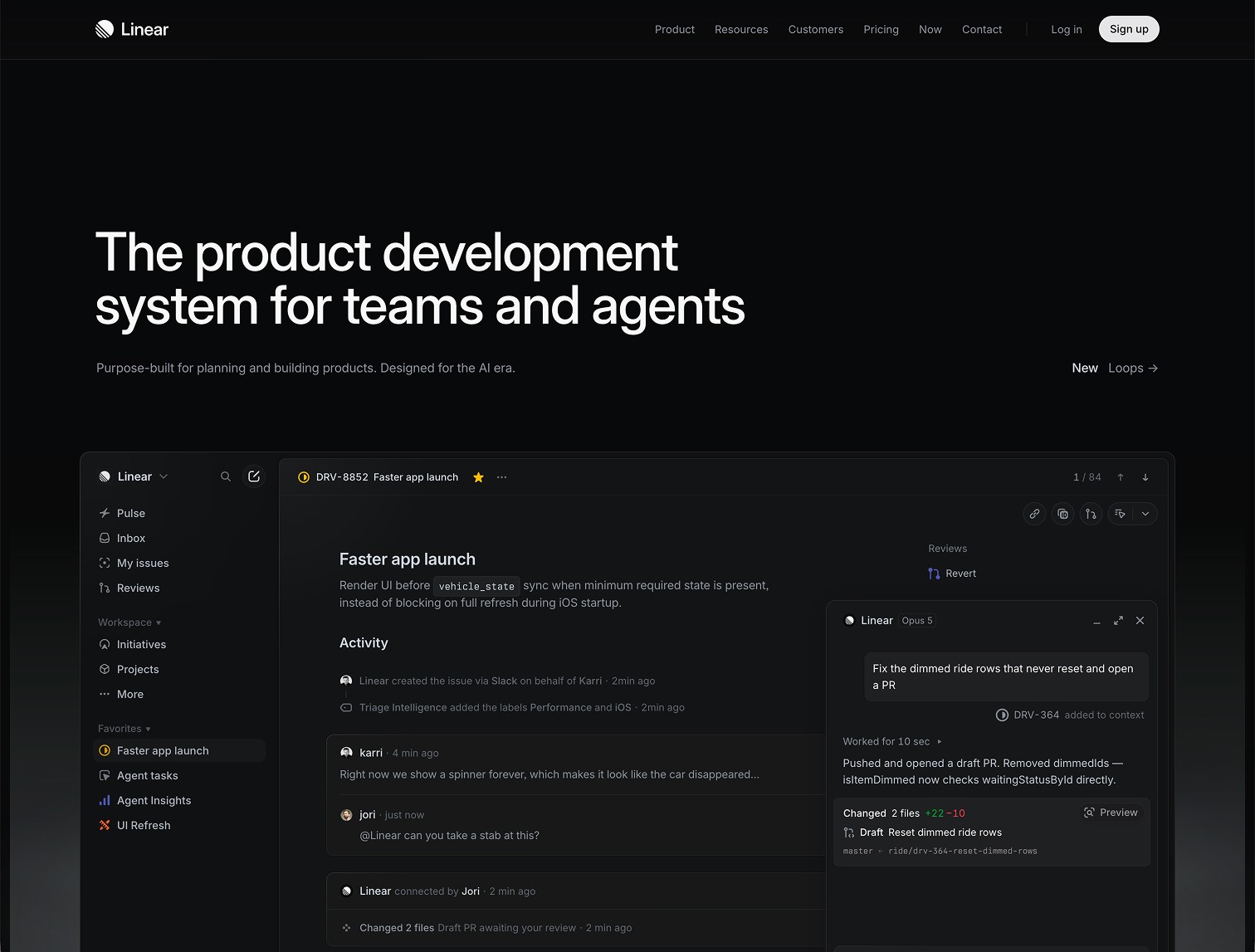Go to next issue with down arrow
The width and height of the screenshot is (1255, 952).
point(1145,477)
